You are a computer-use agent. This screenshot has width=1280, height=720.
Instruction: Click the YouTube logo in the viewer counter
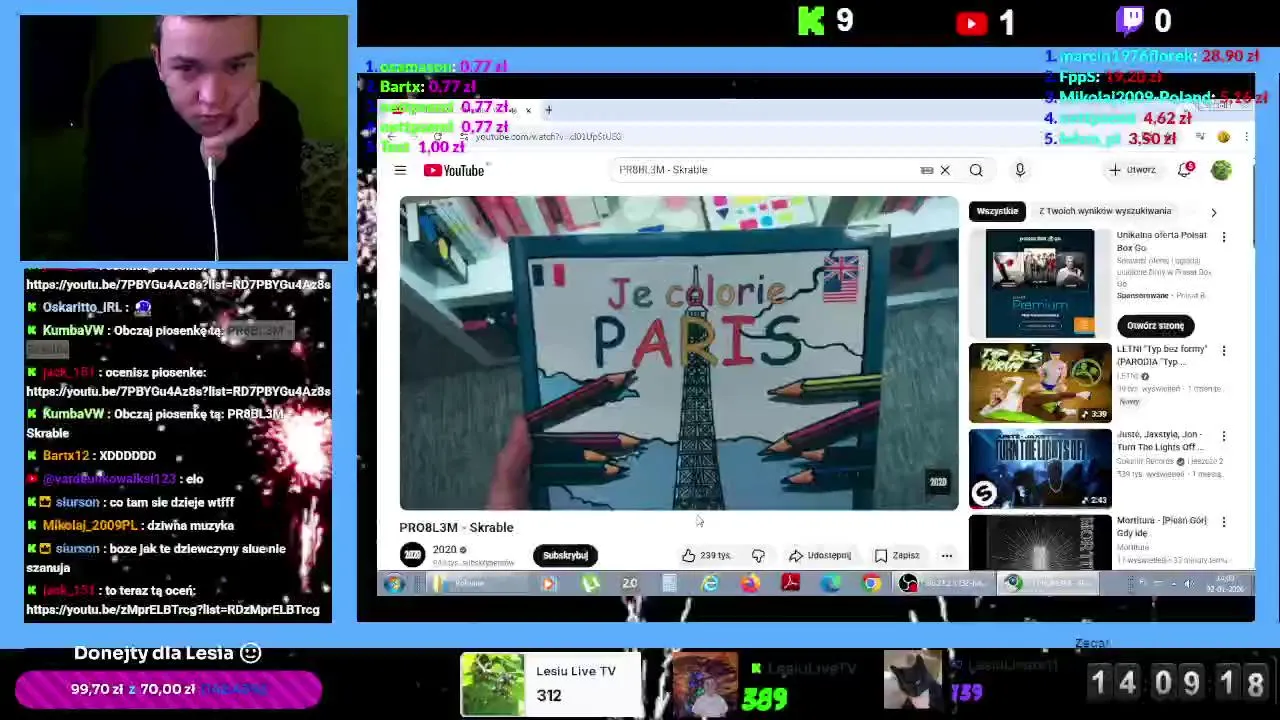[x=971, y=23]
